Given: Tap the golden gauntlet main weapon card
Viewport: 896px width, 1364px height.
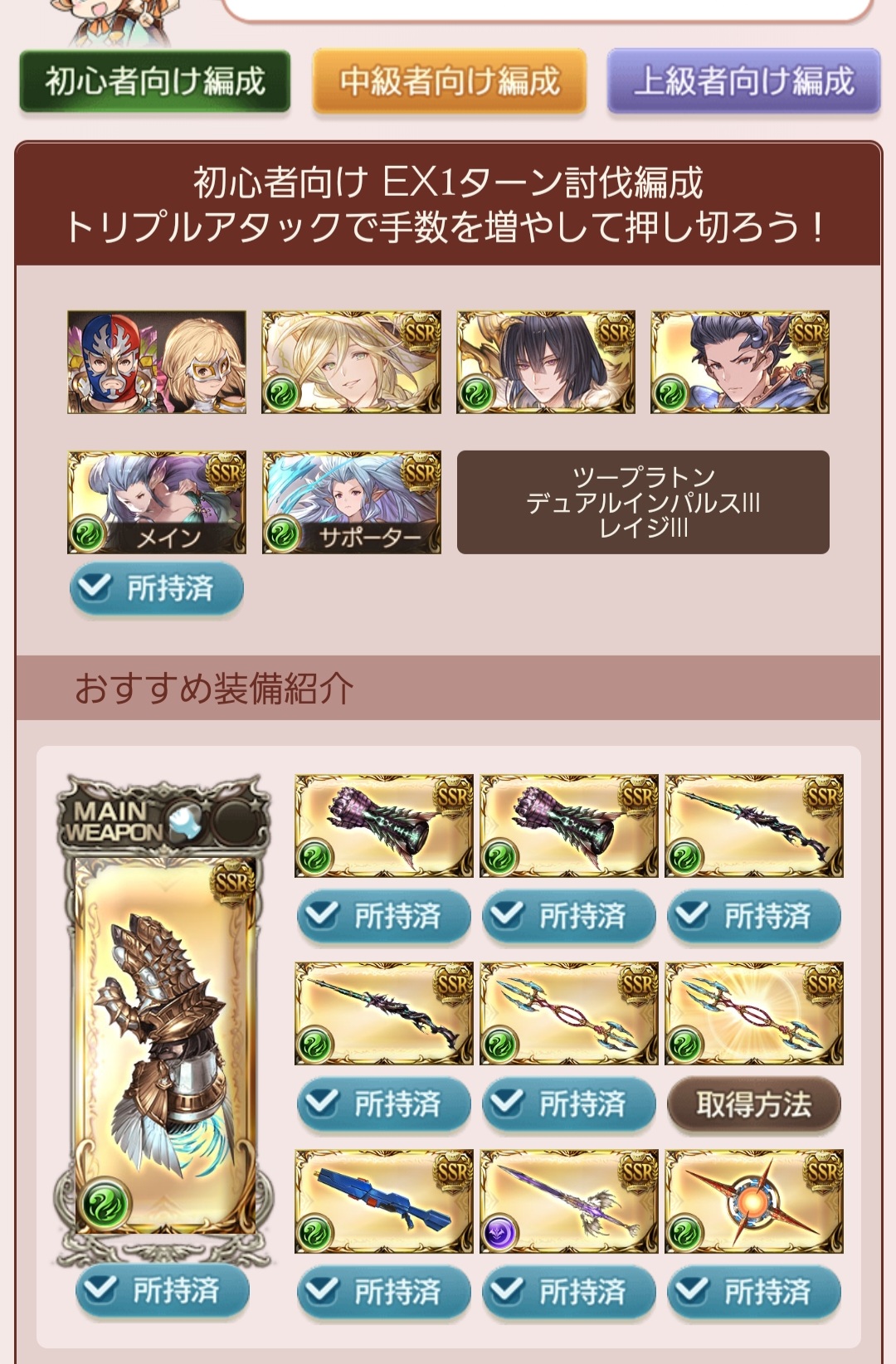Looking at the screenshot, I should [x=164, y=1021].
